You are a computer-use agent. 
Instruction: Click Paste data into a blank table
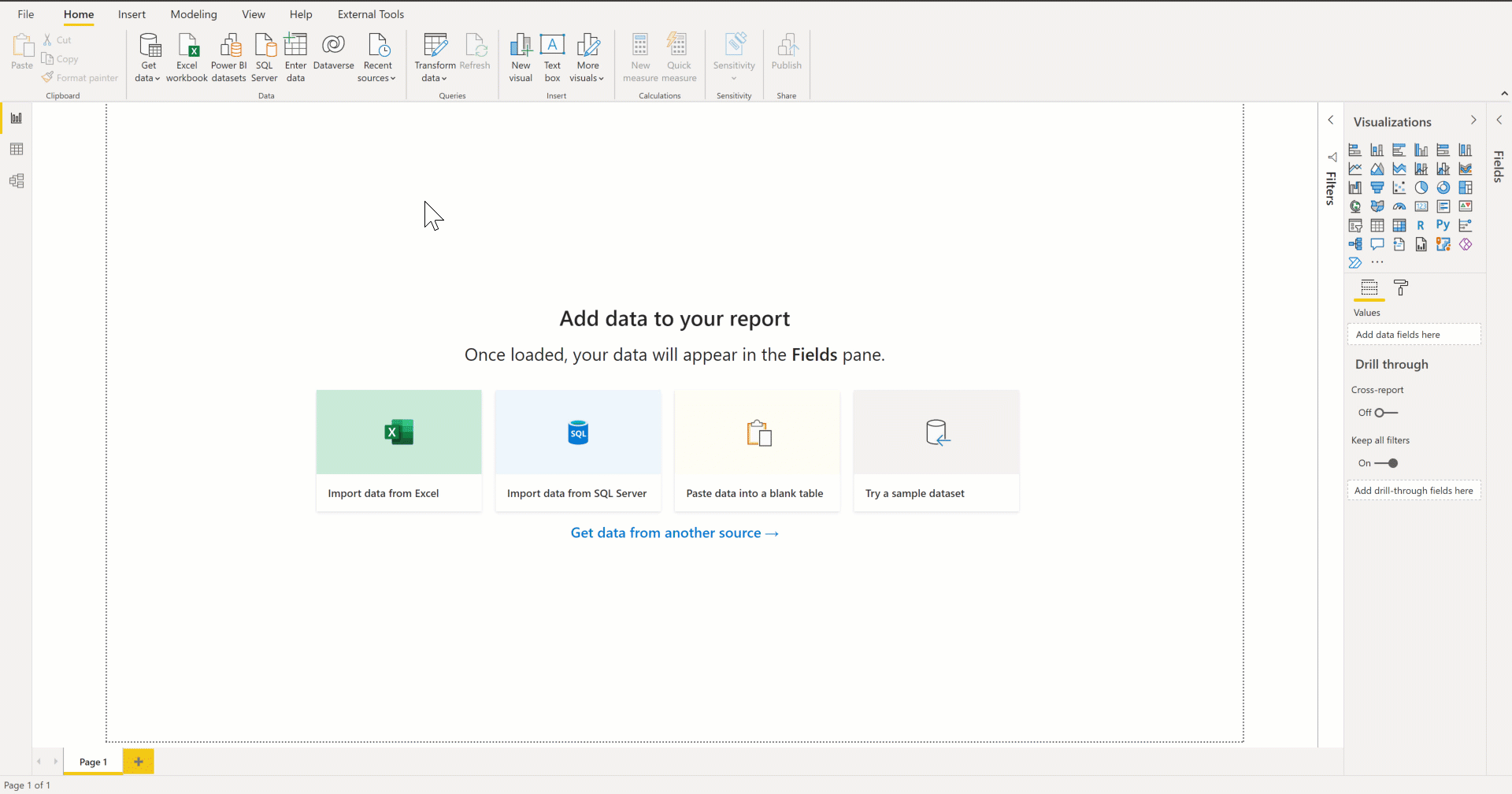pyautogui.click(x=757, y=451)
